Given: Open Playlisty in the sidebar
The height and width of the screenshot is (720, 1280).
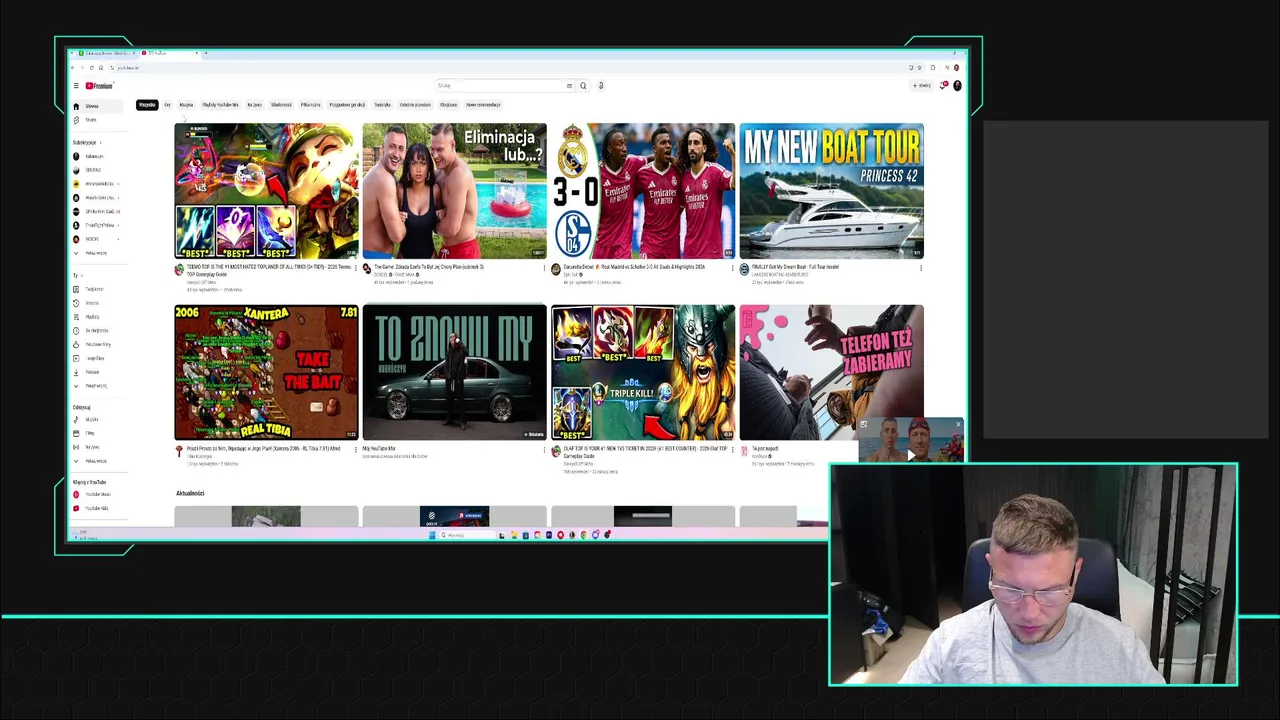Looking at the screenshot, I should pyautogui.click(x=96, y=317).
